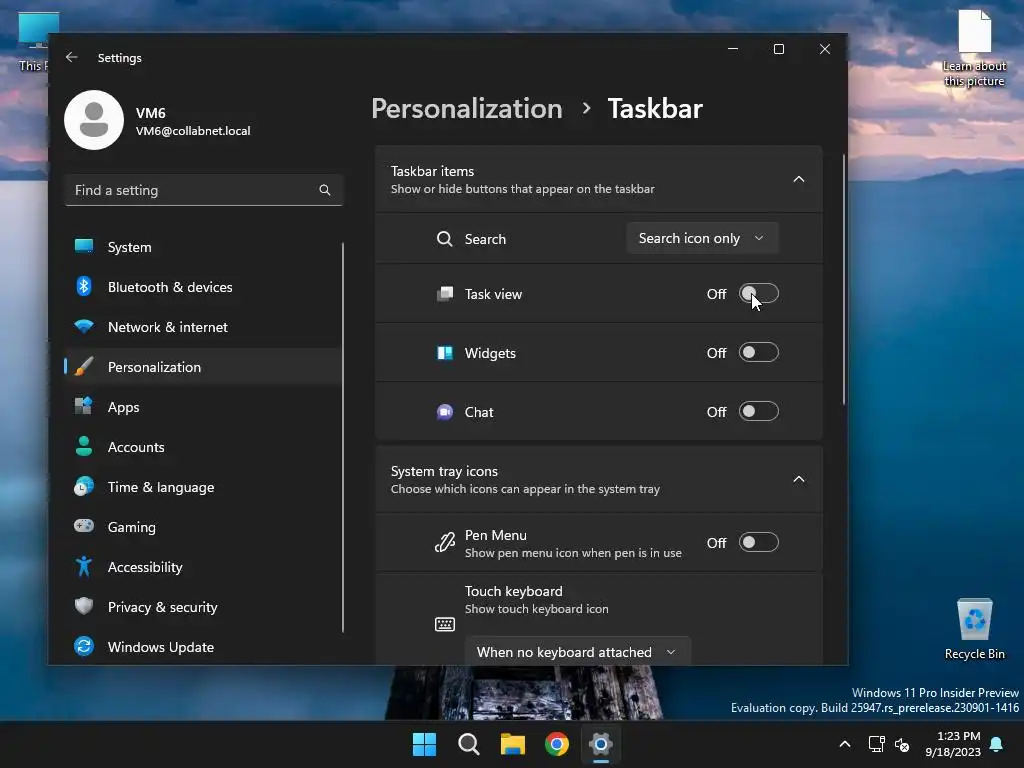The width and height of the screenshot is (1024, 768).
Task: Open the System settings category
Action: pos(203,247)
